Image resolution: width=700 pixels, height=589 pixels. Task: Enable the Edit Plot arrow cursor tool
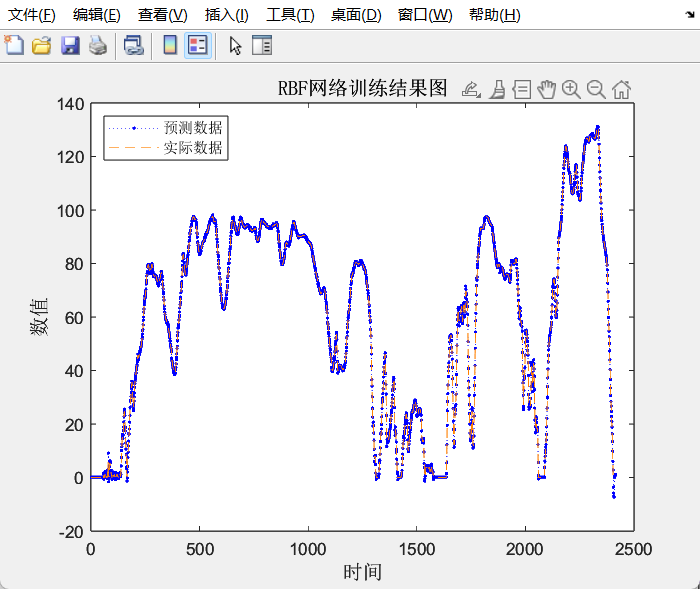pyautogui.click(x=235, y=45)
